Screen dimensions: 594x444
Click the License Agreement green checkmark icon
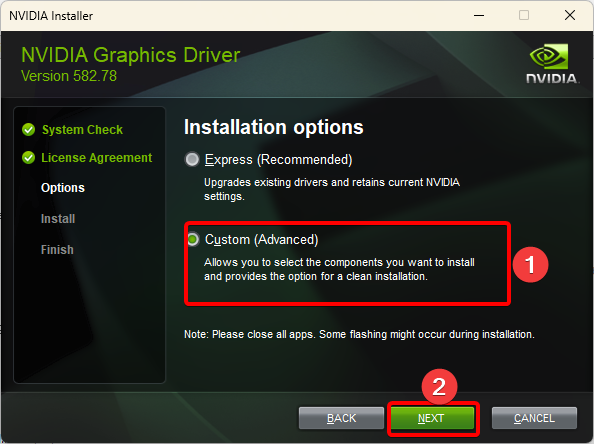28,157
